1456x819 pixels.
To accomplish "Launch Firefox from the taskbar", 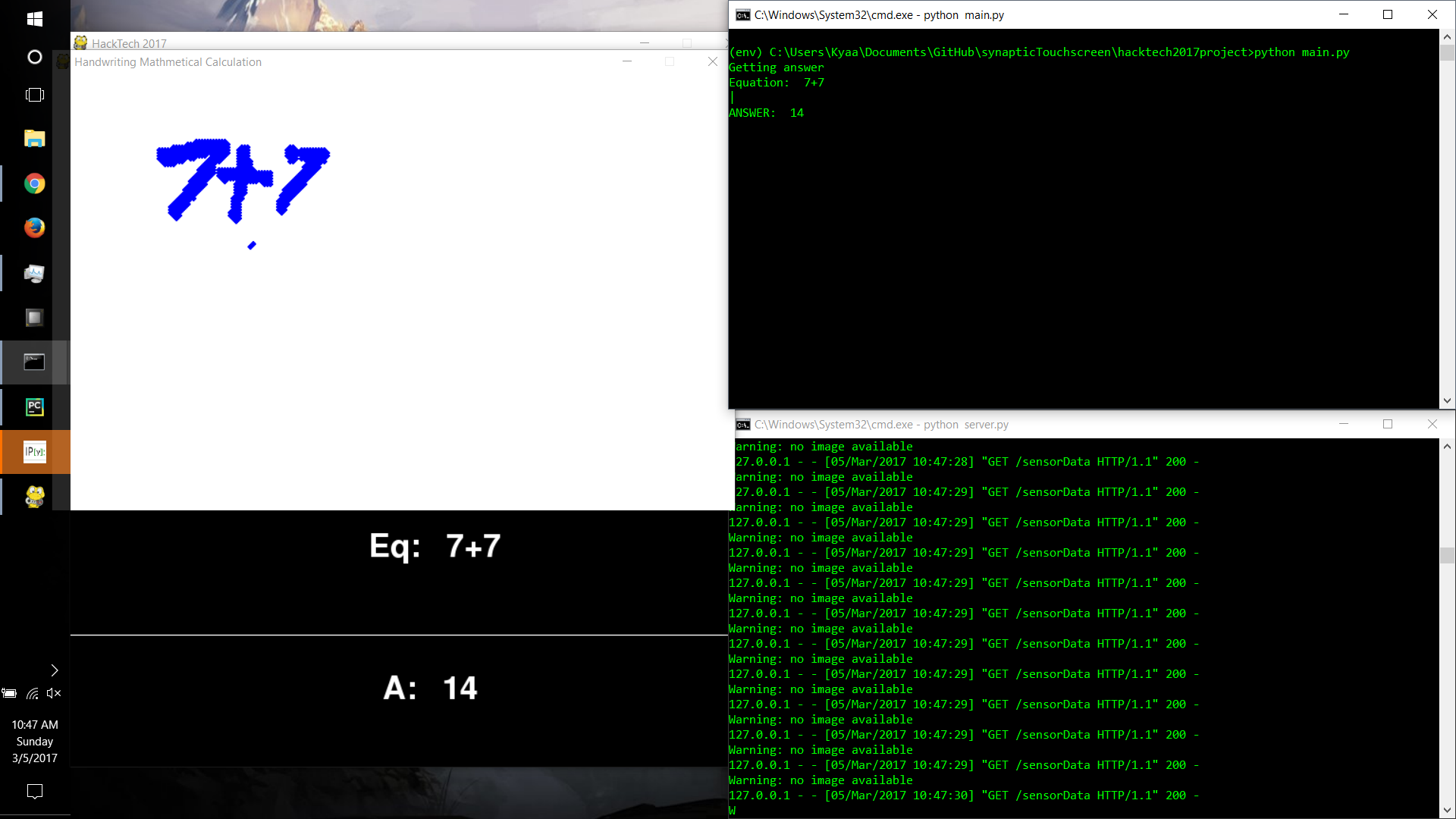I will (34, 227).
